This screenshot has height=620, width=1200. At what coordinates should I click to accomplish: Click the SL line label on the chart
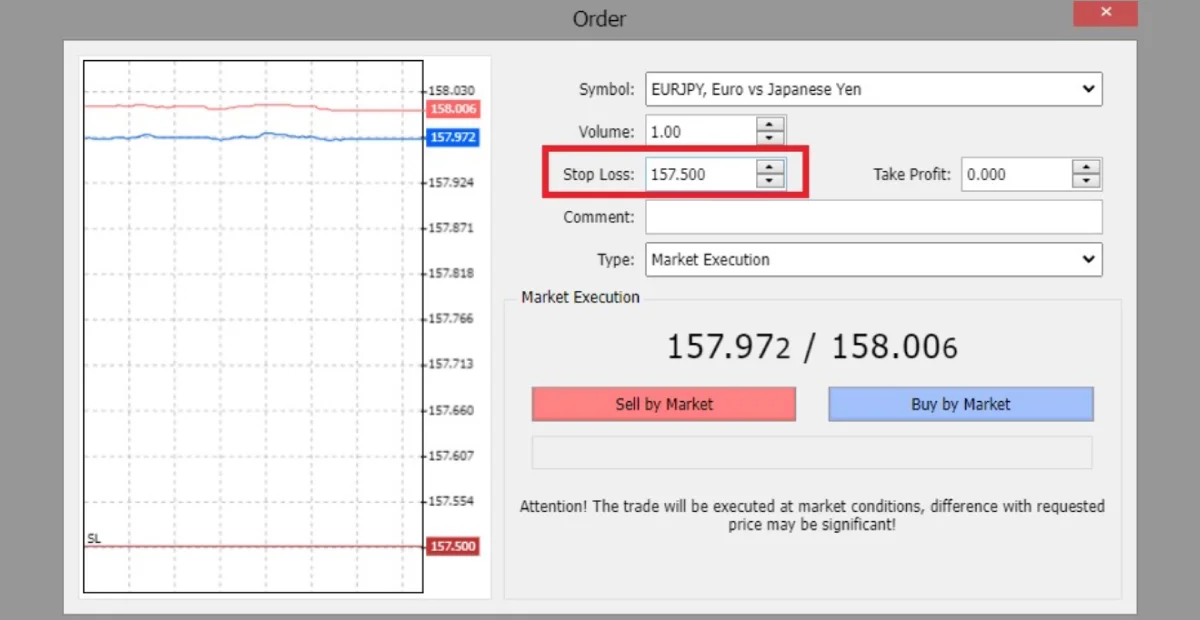tap(92, 539)
